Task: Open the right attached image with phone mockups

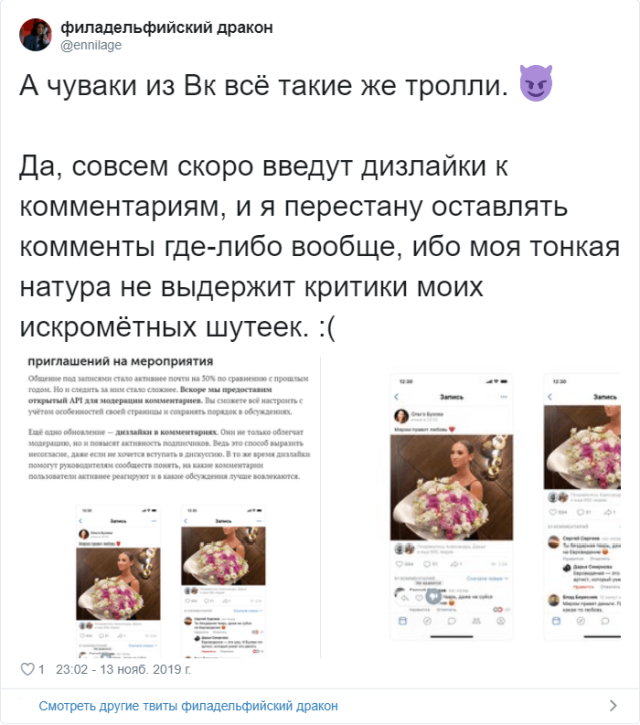Action: tap(471, 507)
